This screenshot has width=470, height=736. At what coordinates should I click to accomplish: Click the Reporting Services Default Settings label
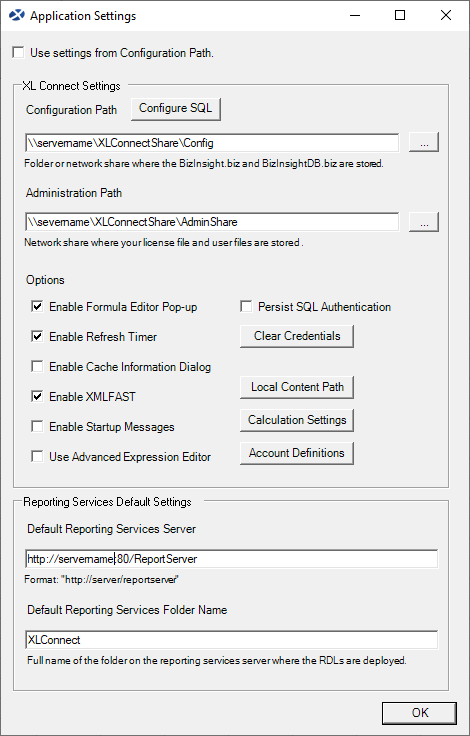[108, 502]
